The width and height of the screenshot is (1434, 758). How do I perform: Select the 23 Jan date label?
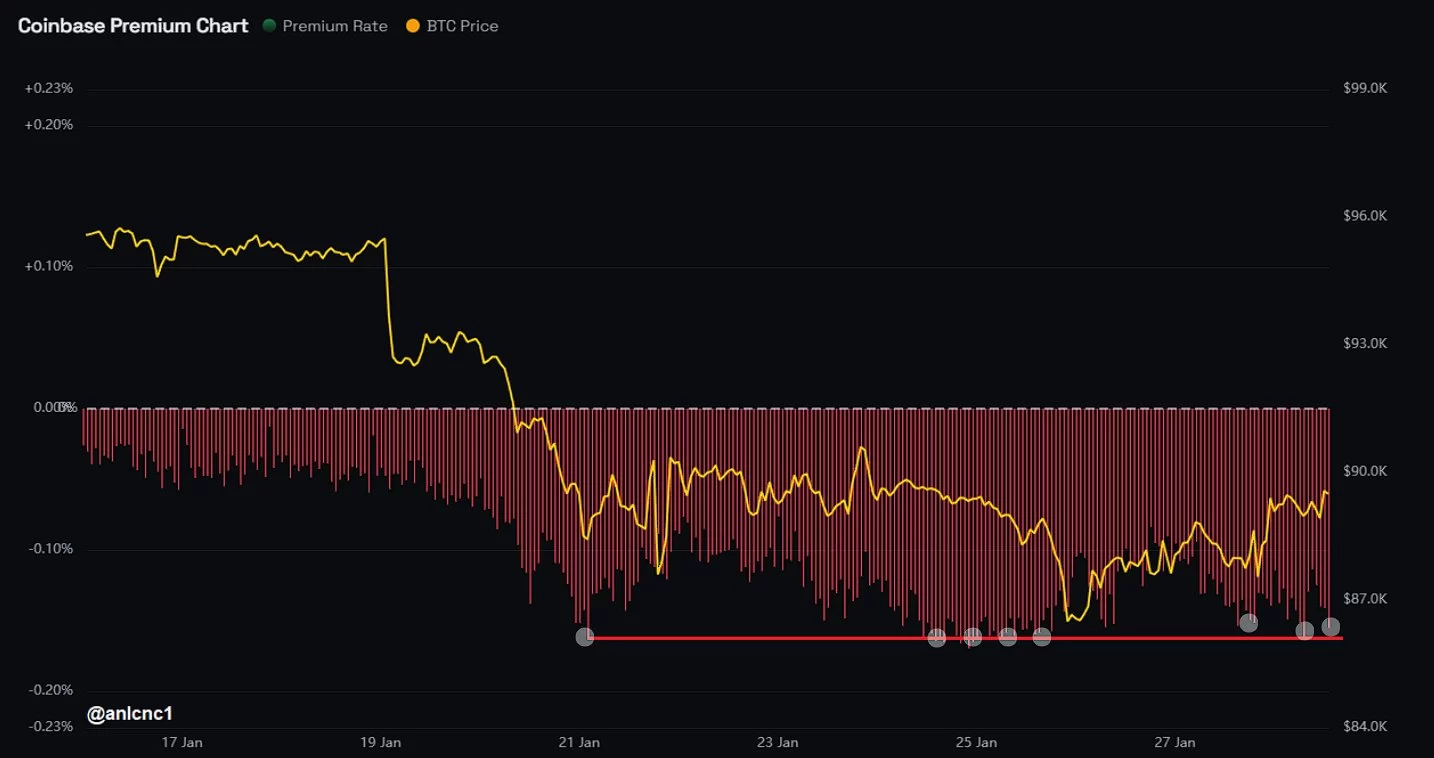(x=778, y=742)
